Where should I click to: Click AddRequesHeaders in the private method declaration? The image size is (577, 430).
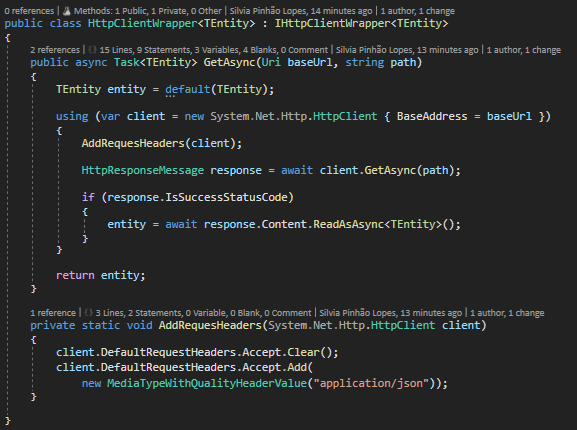click(x=210, y=326)
